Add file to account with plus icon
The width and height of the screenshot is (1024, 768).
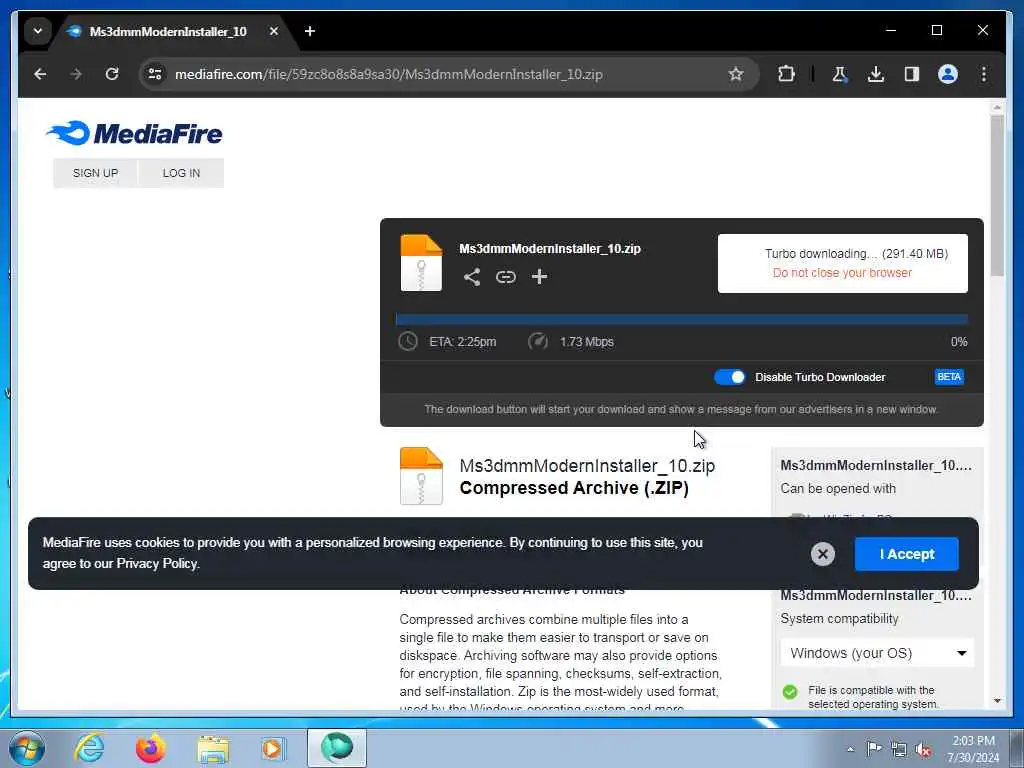539,277
